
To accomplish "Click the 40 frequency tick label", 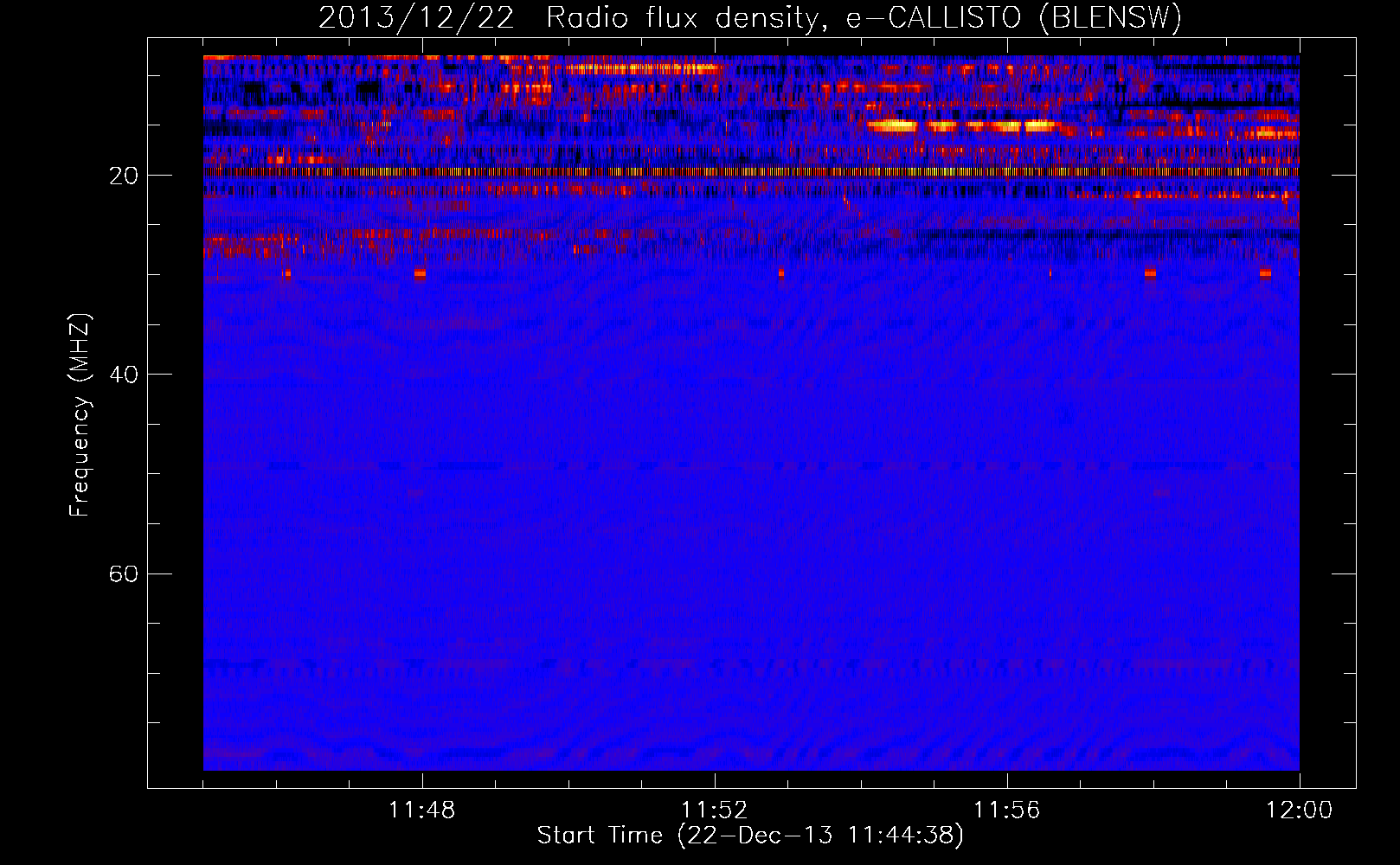I will tap(124, 375).
